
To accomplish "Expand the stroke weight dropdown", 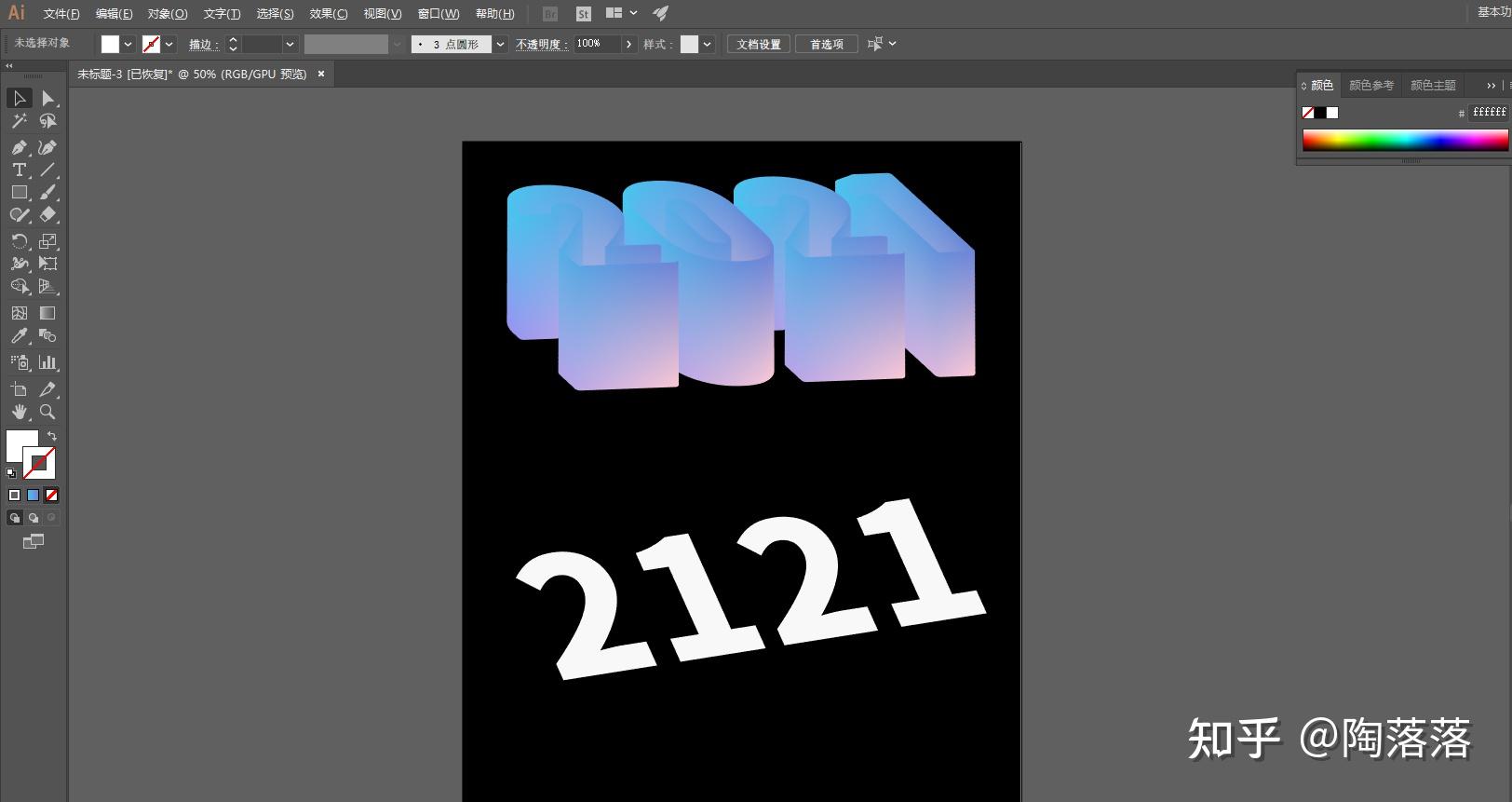I will coord(290,44).
